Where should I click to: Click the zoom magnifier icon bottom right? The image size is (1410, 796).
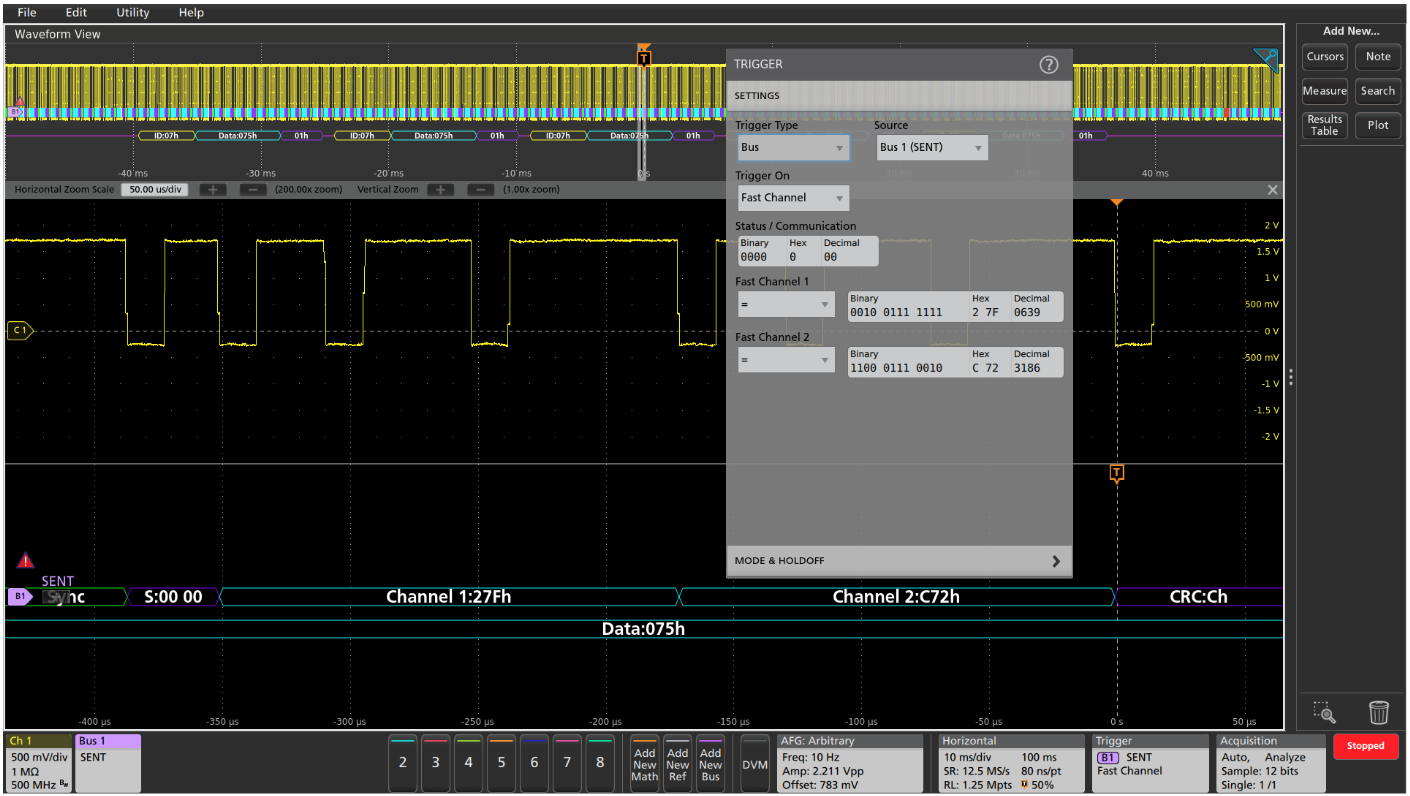tap(1324, 714)
